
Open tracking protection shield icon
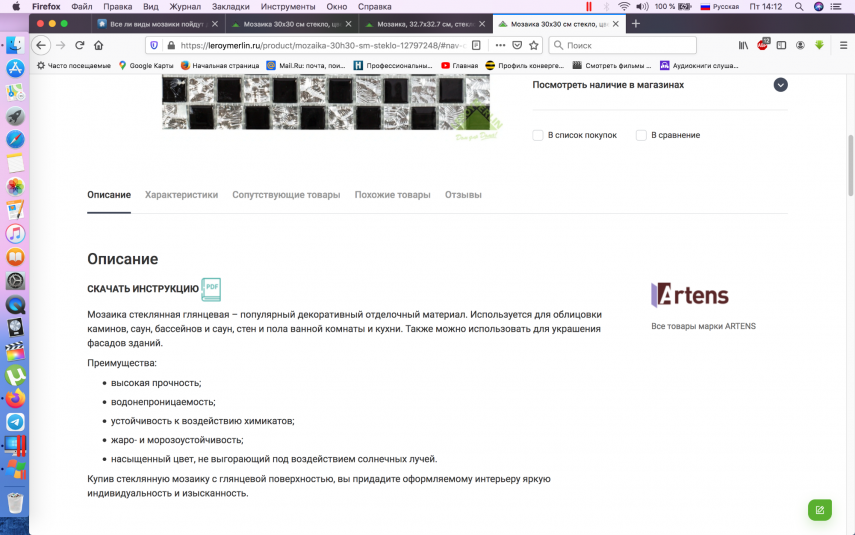tap(154, 45)
